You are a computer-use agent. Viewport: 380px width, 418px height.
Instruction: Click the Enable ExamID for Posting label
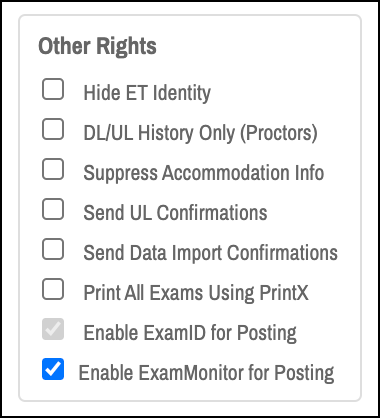(x=190, y=333)
